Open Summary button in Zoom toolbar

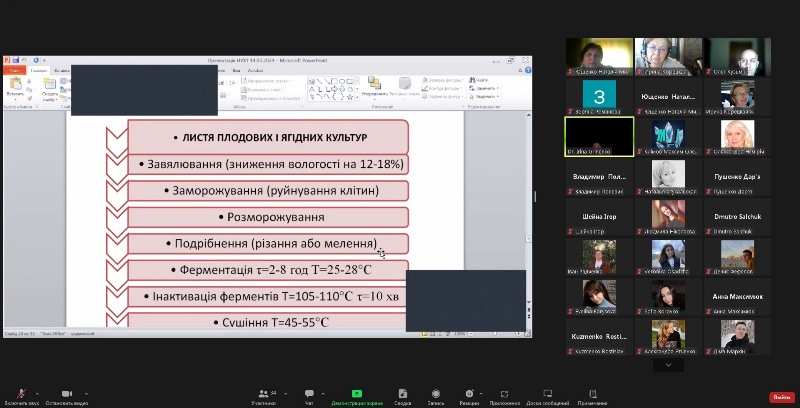point(403,397)
